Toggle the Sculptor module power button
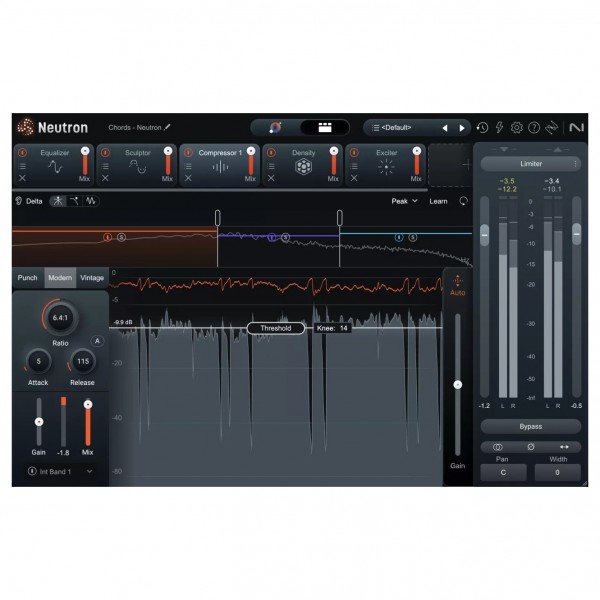This screenshot has height=600, width=600. (x=105, y=153)
